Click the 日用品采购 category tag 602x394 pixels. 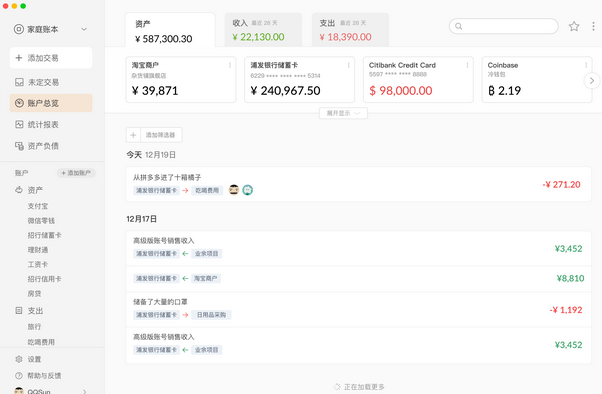pyautogui.click(x=212, y=315)
